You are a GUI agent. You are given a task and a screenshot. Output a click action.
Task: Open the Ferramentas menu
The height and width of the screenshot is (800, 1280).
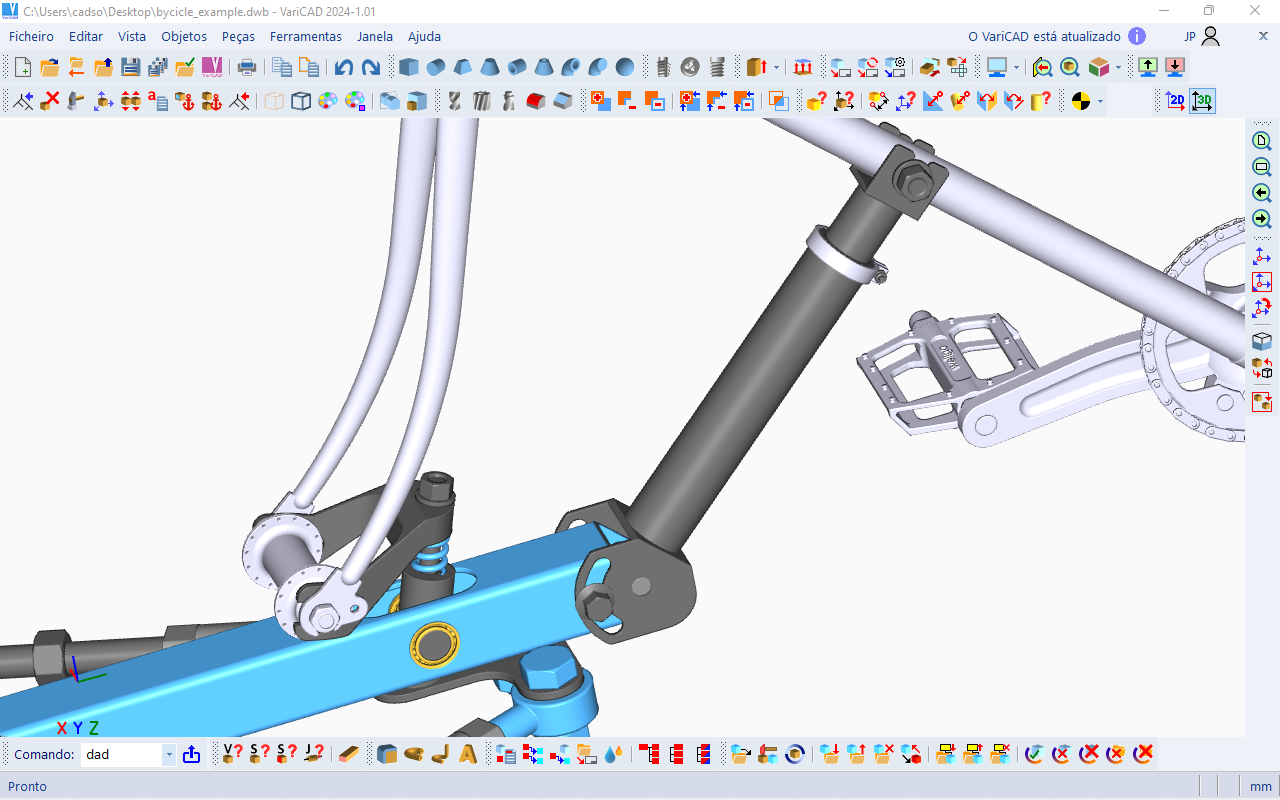305,36
